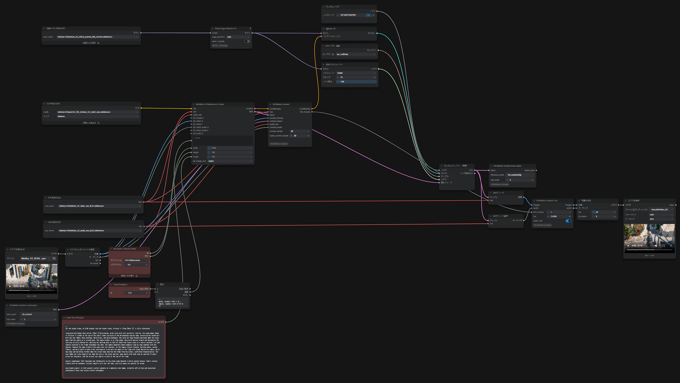Collapse the scheduler node with steps and denoise
Screen dimensions: 680x383
[x=324, y=65]
